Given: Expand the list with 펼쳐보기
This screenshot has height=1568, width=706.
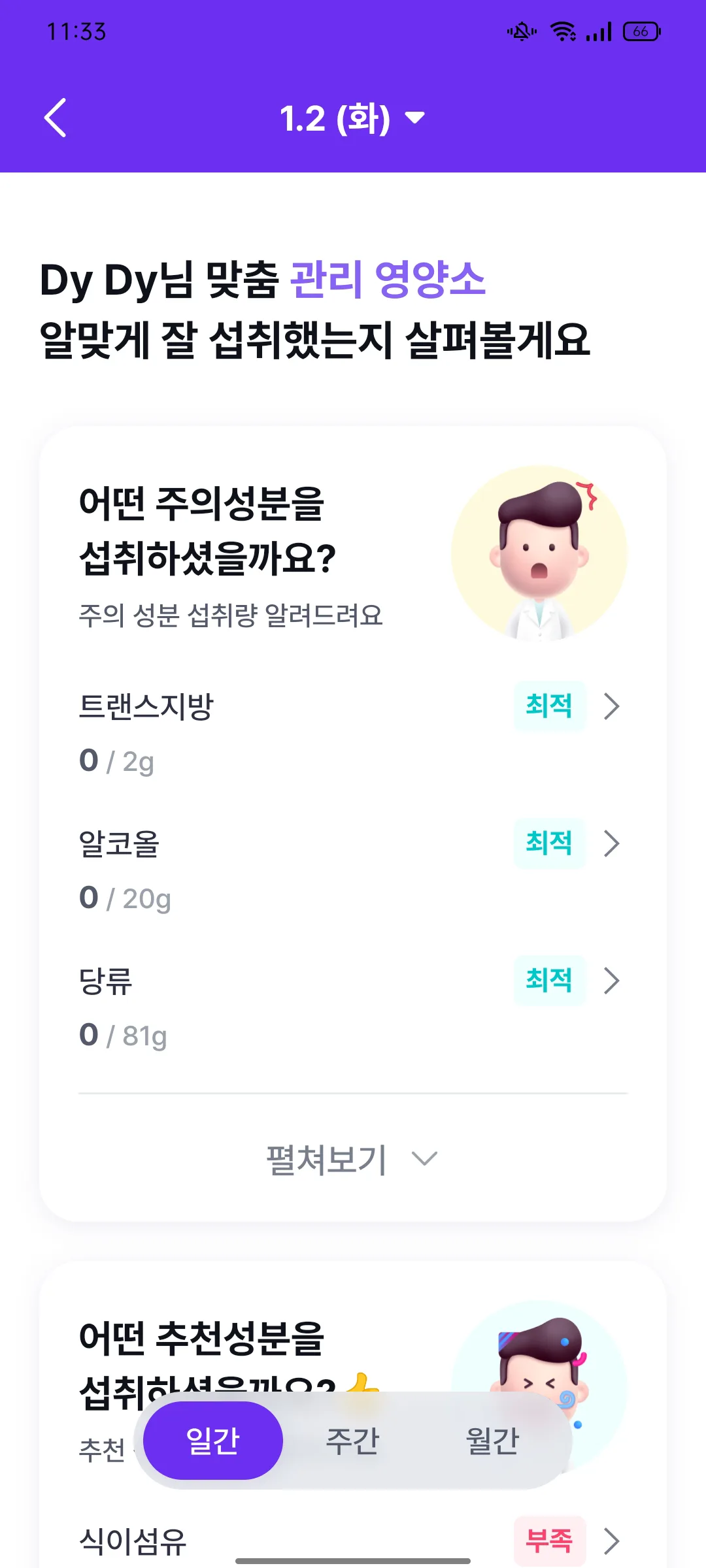Looking at the screenshot, I should pyautogui.click(x=352, y=1160).
